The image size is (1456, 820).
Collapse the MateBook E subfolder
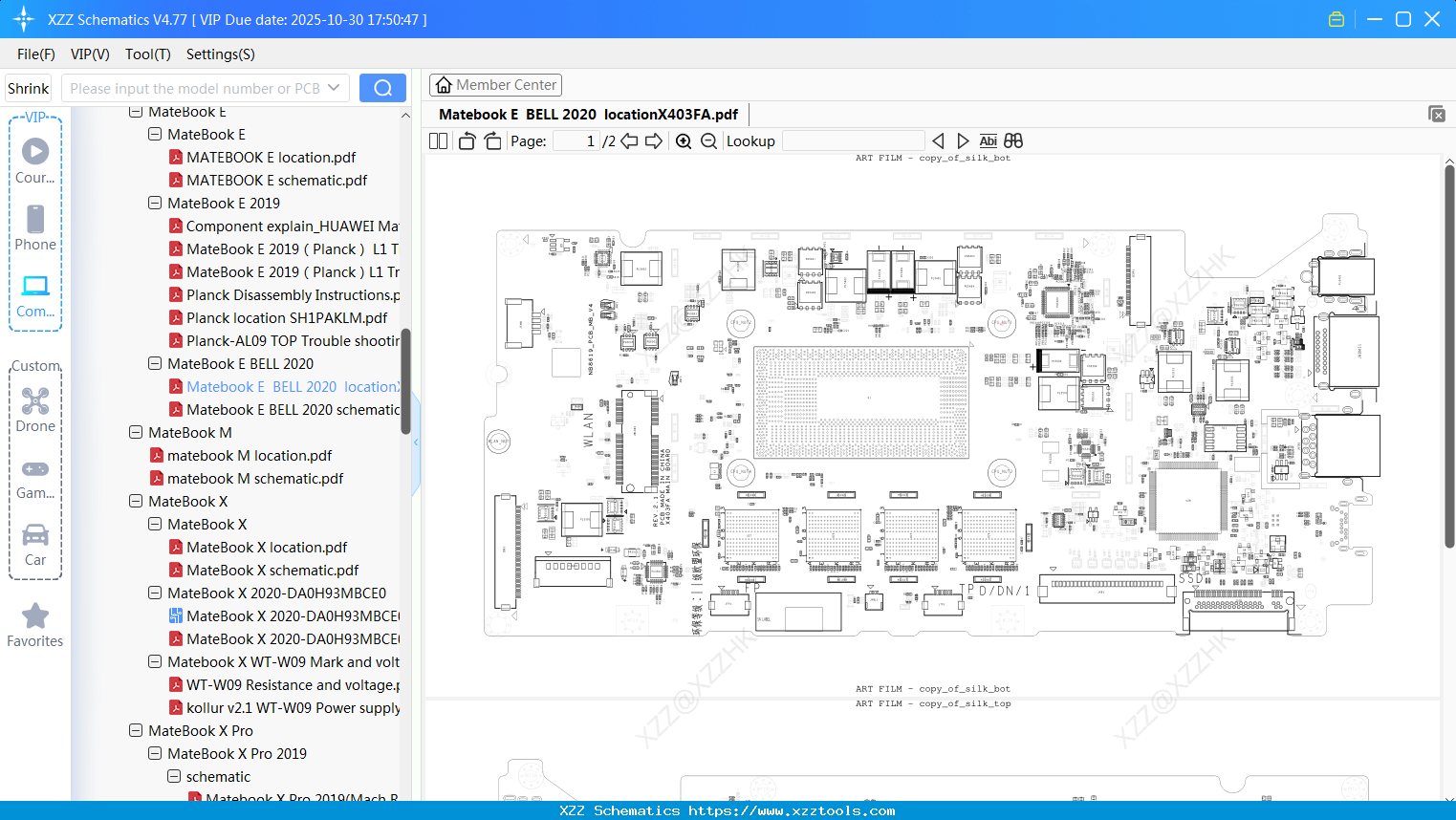pos(155,135)
